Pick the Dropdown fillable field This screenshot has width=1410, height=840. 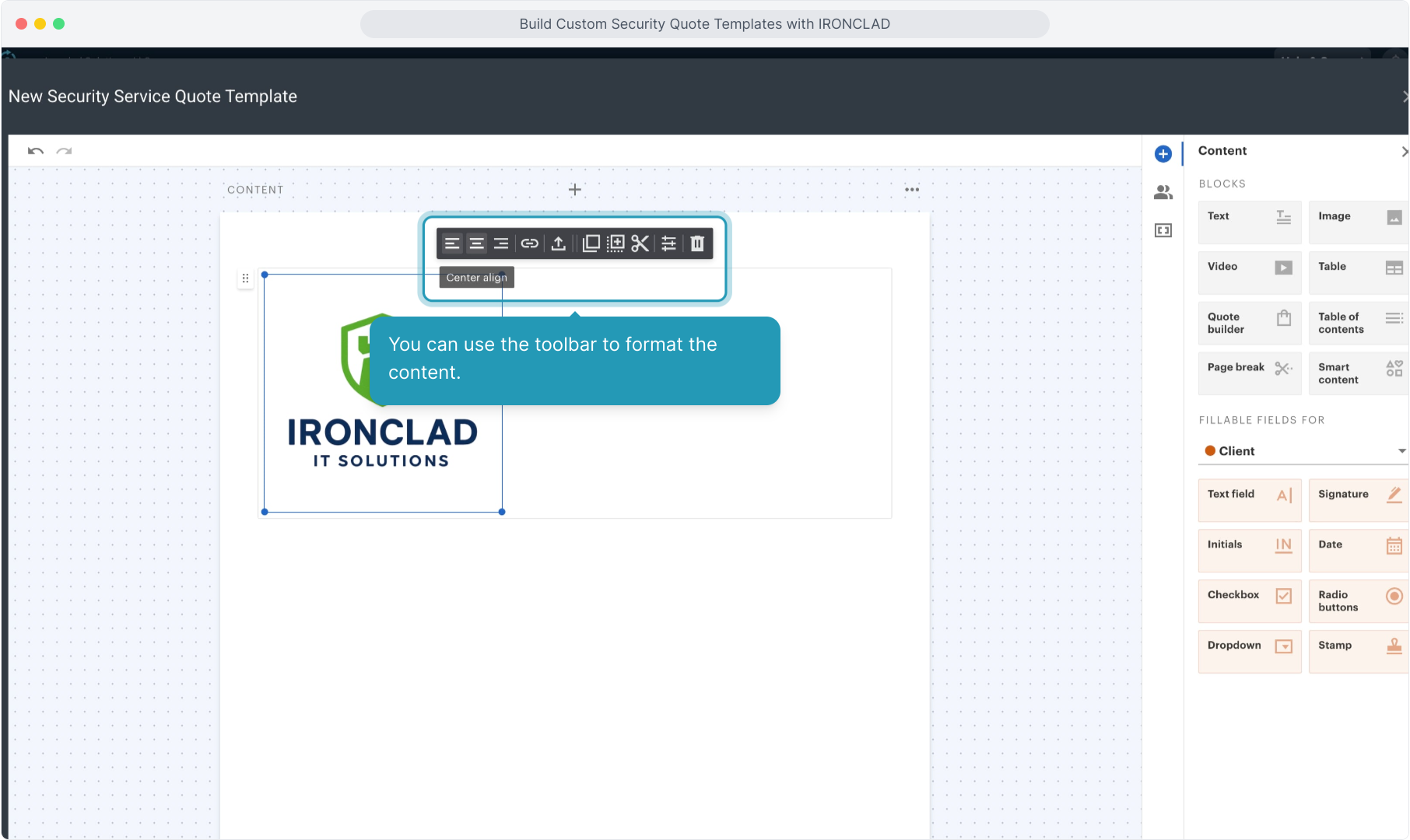pyautogui.click(x=1250, y=652)
